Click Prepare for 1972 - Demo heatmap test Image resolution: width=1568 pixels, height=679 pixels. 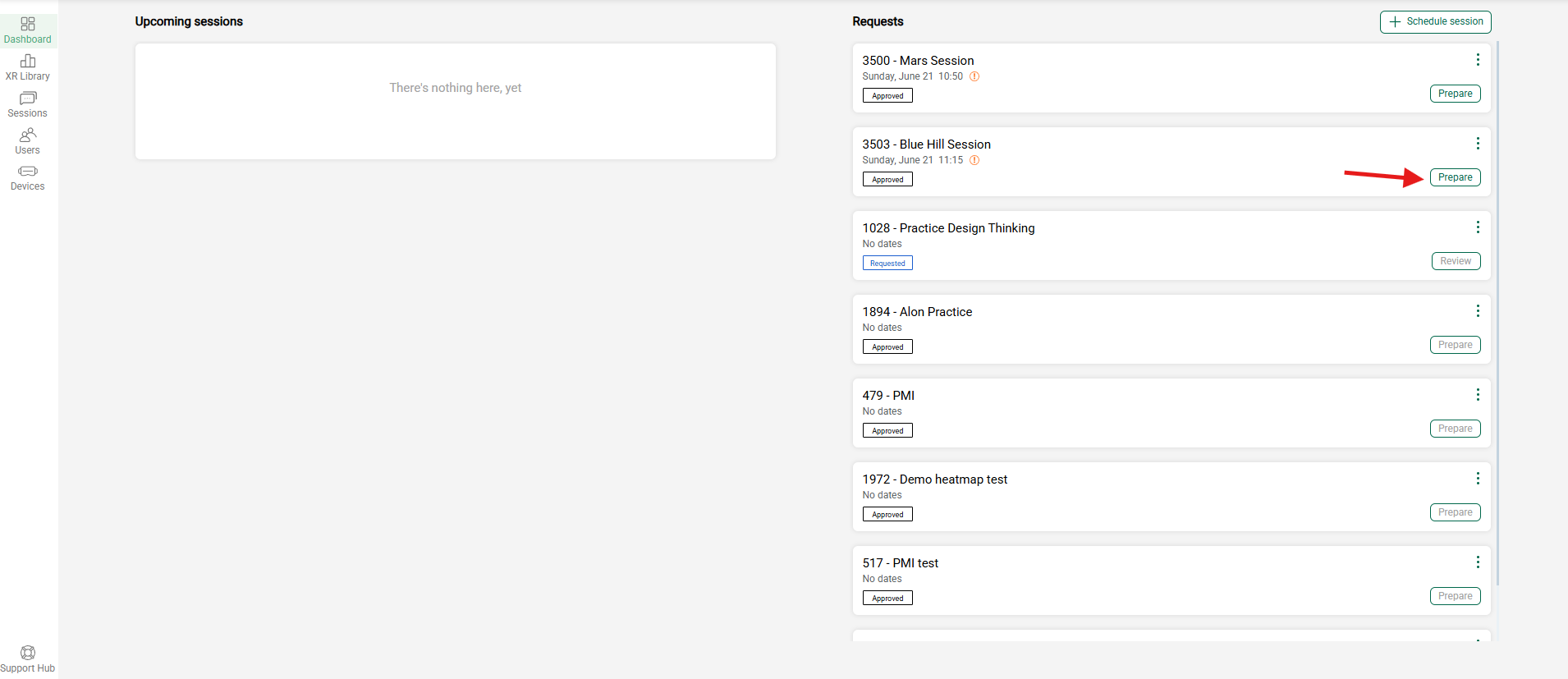pos(1456,512)
